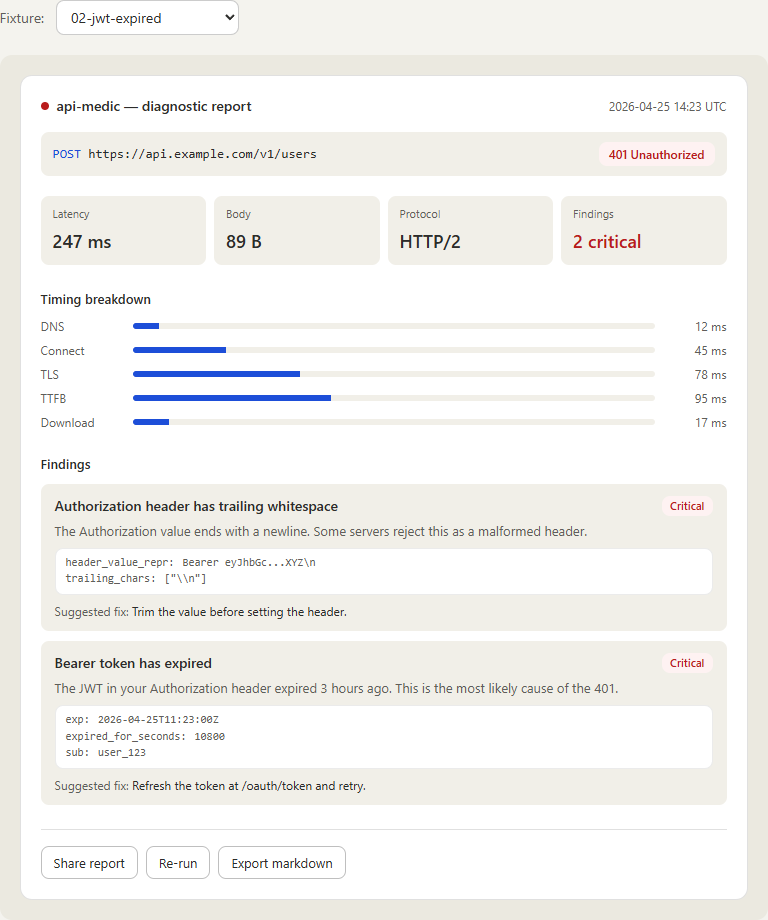Image resolution: width=768 pixels, height=920 pixels.
Task: Click the Share report button
Action: 89,863
